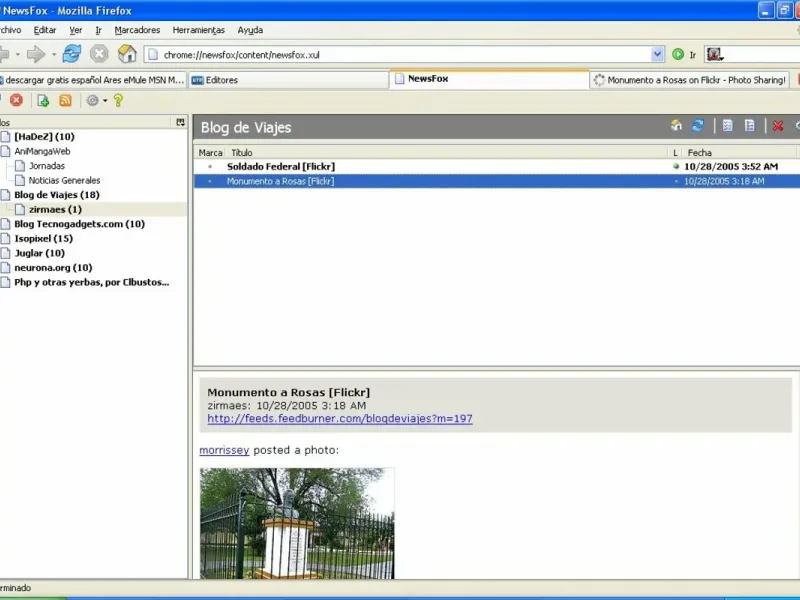Viewport: 800px width, 600px height.
Task: Click the column picker icon in feed list
Action: (180, 122)
